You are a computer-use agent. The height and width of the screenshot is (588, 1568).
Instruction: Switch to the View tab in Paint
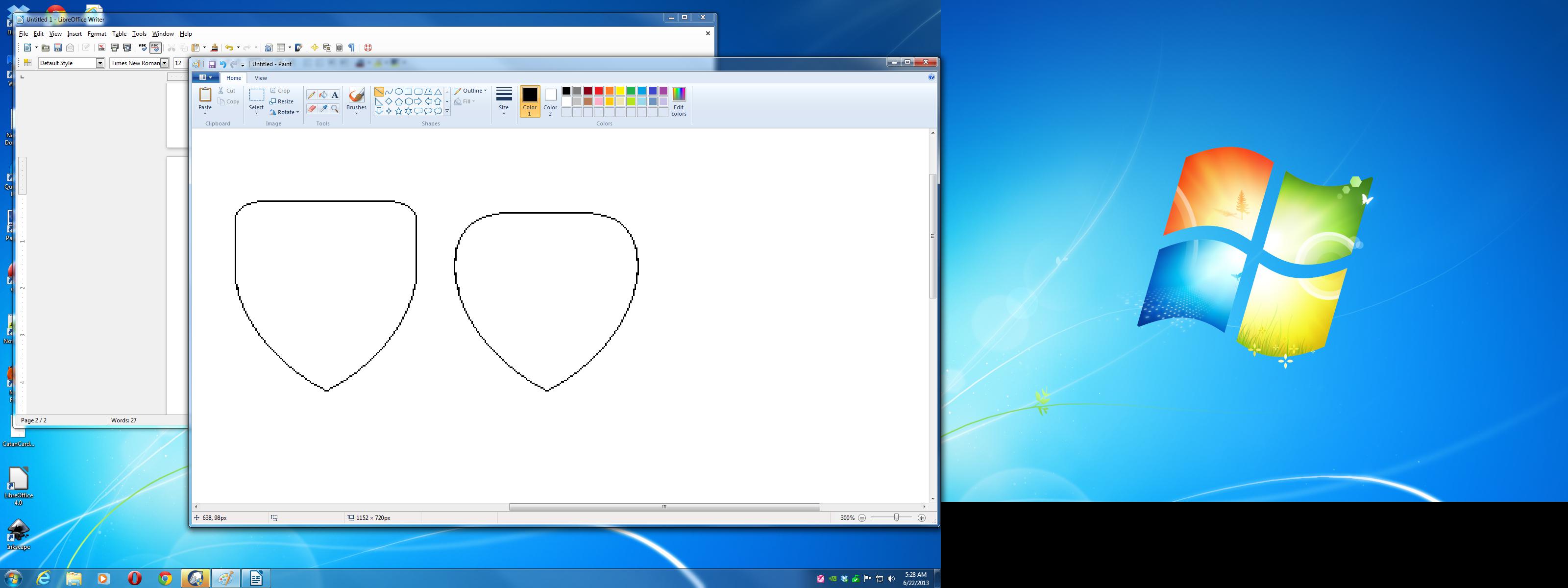pyautogui.click(x=261, y=78)
